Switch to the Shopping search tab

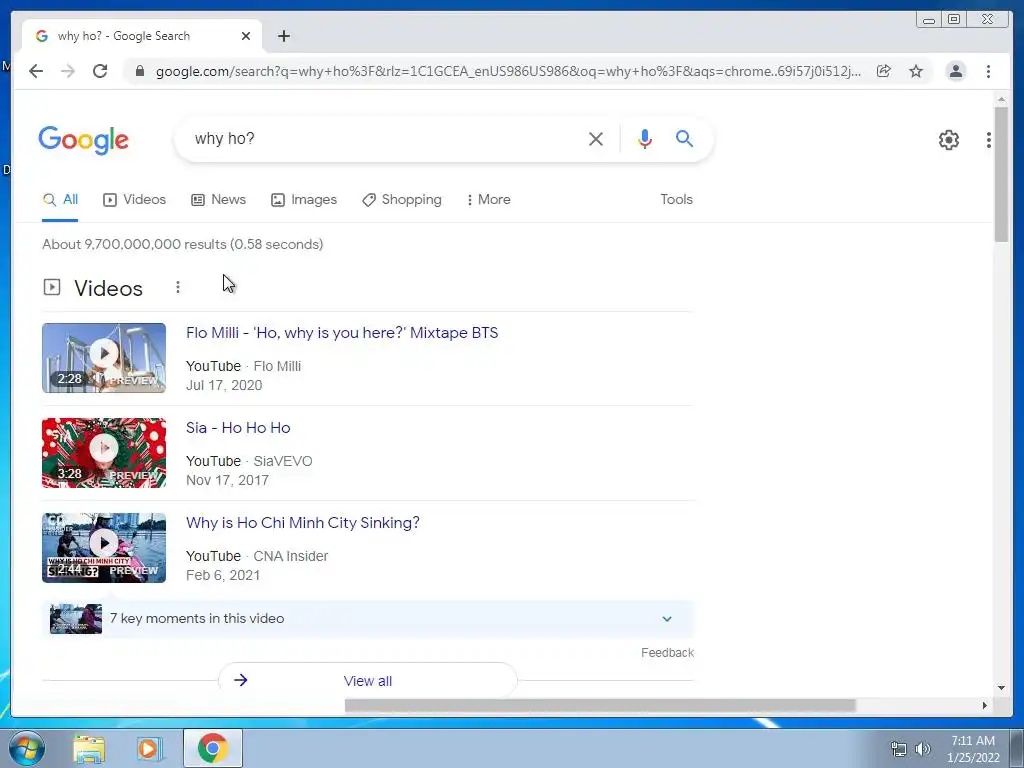point(402,200)
